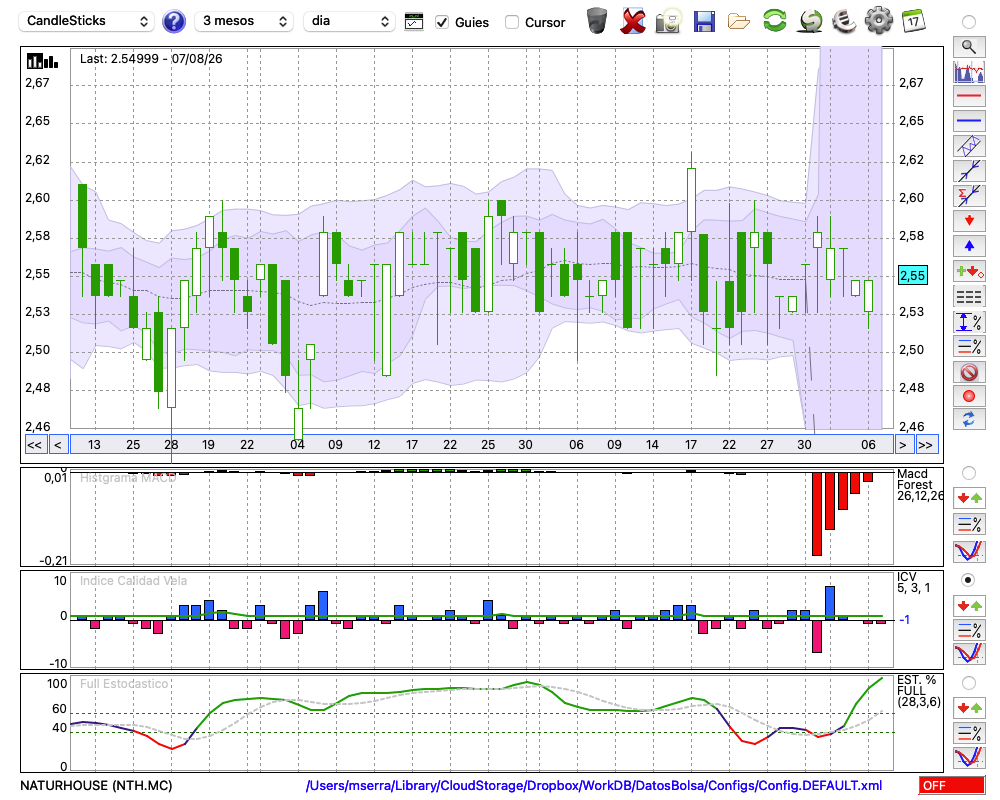The height and width of the screenshot is (800, 1000).
Task: Click the green refresh arrows icon
Action: [x=774, y=21]
